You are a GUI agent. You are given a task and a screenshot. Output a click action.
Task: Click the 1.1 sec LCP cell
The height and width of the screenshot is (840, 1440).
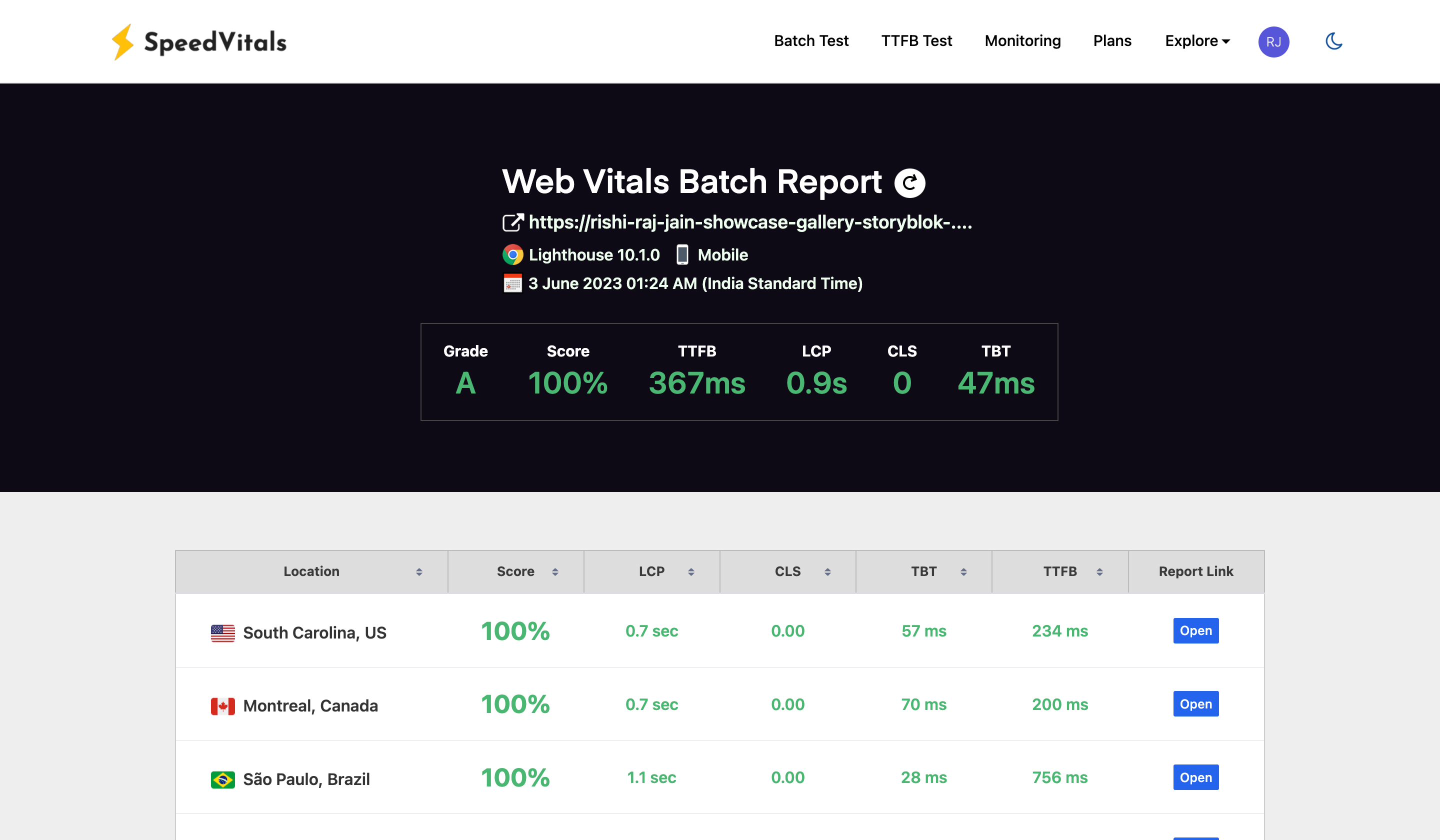(x=651, y=777)
